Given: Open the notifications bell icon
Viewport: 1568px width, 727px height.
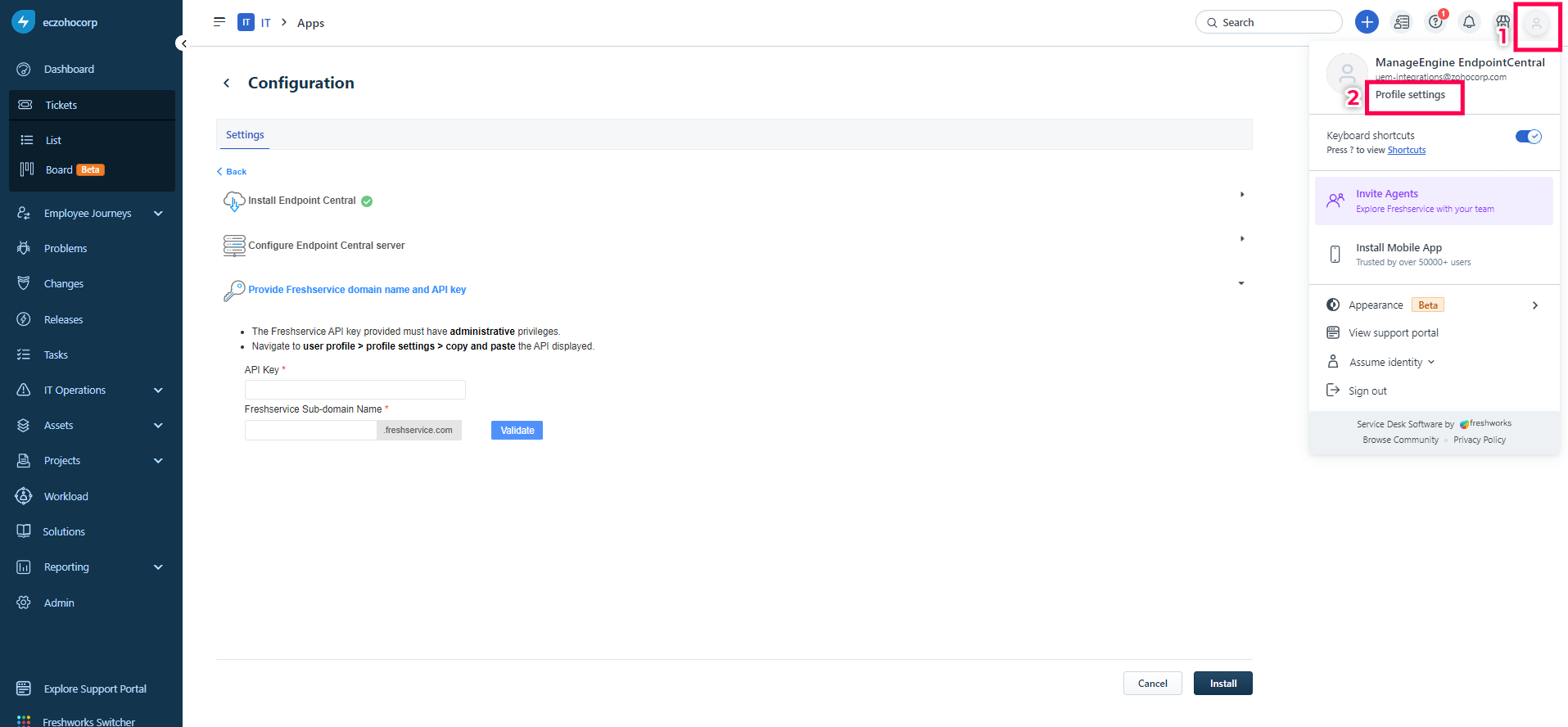Looking at the screenshot, I should click(1469, 22).
